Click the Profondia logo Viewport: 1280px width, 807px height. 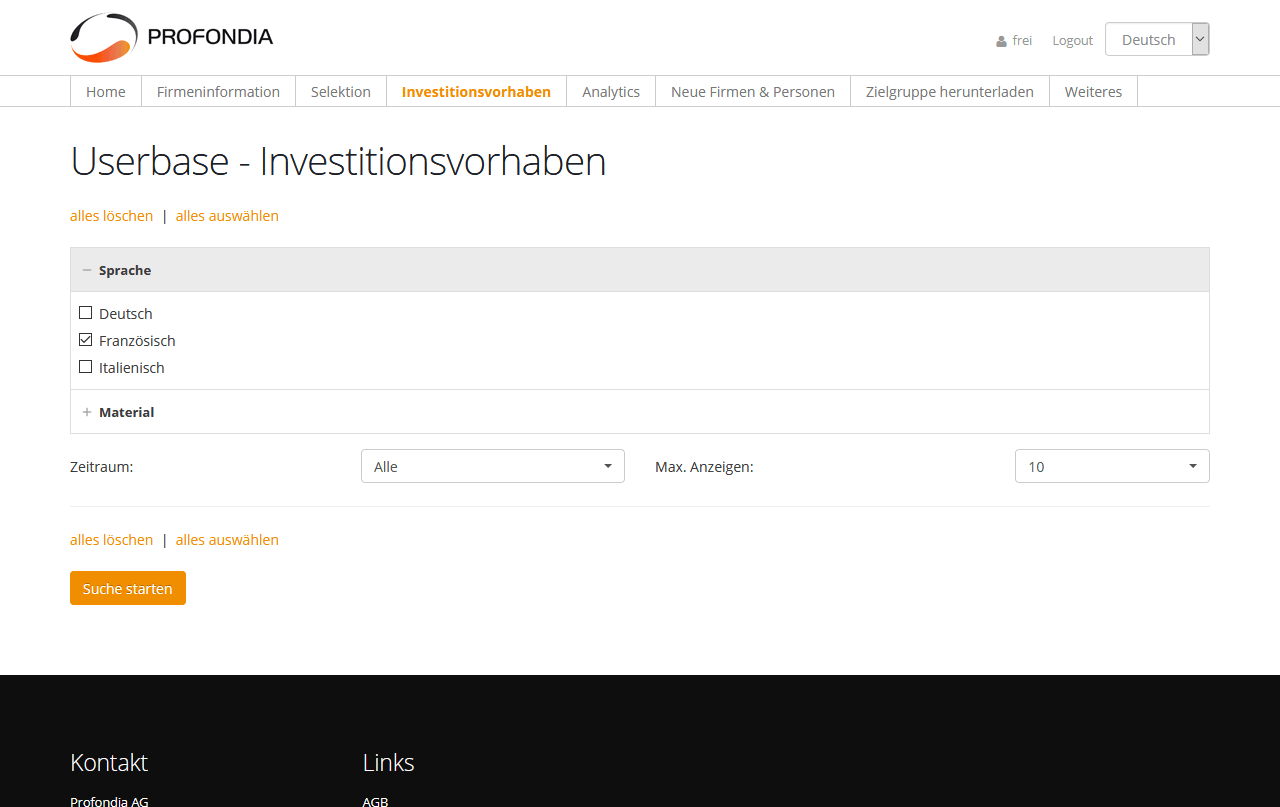(x=171, y=38)
